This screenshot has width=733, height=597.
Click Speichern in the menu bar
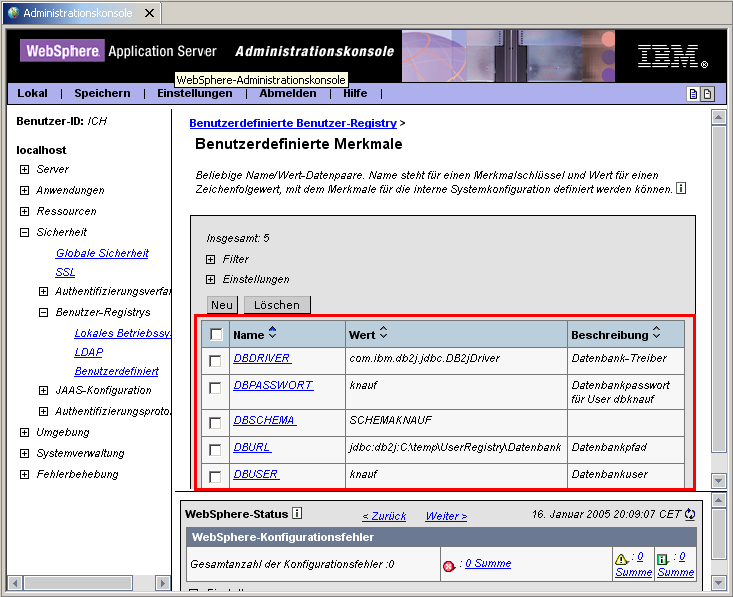tap(102, 93)
